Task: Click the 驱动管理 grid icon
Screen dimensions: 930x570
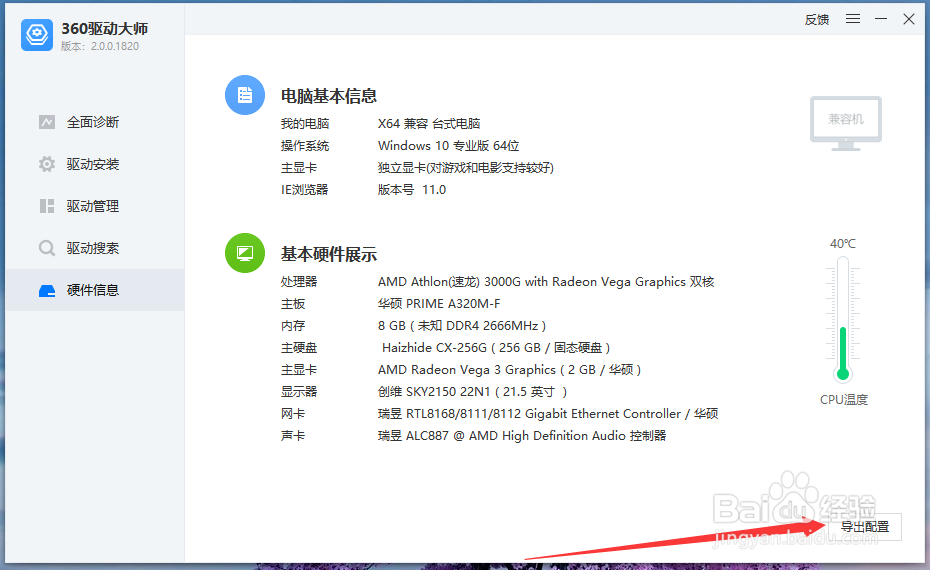Action: click(47, 206)
